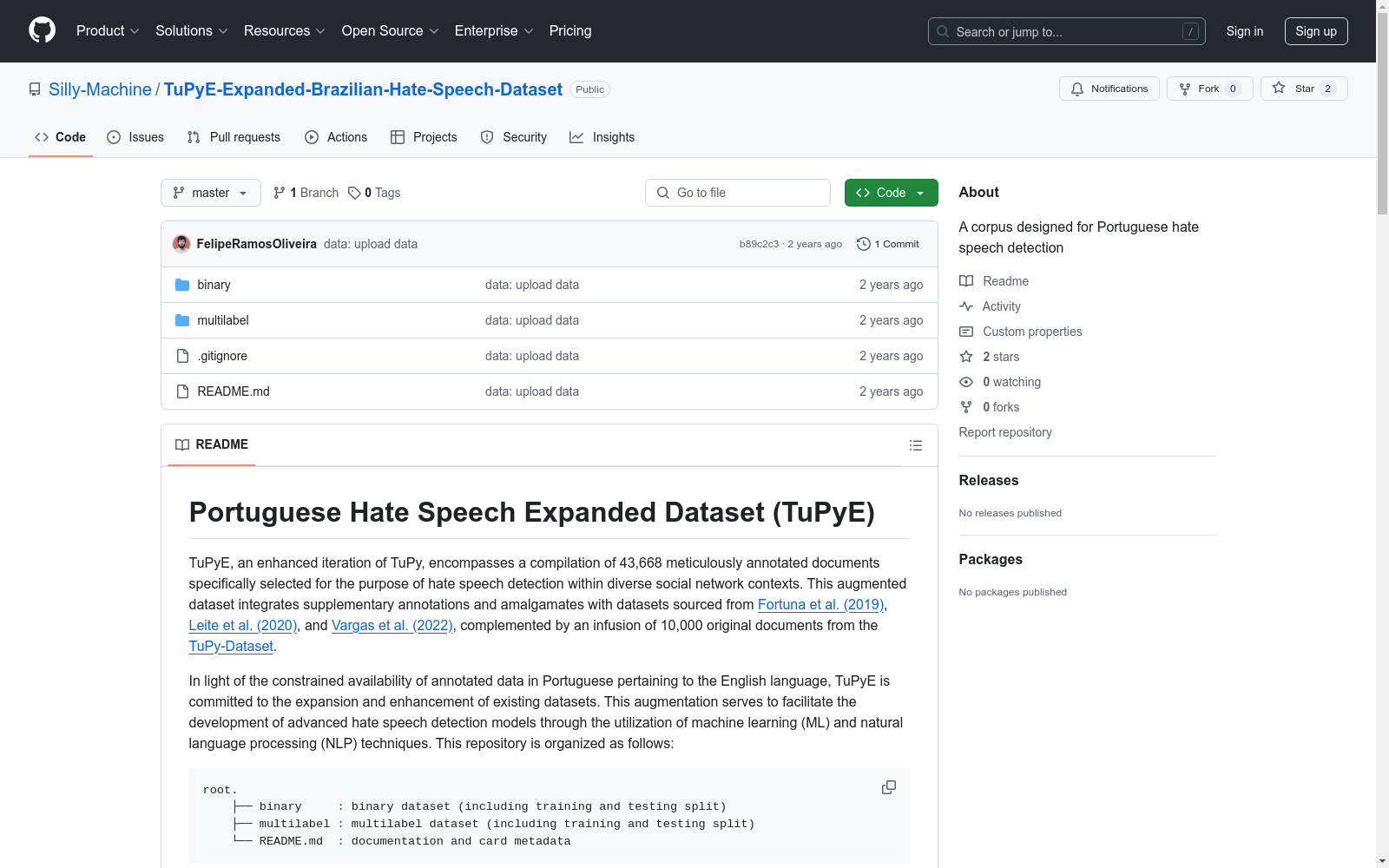Open the master branch selector dropdown

(x=211, y=193)
